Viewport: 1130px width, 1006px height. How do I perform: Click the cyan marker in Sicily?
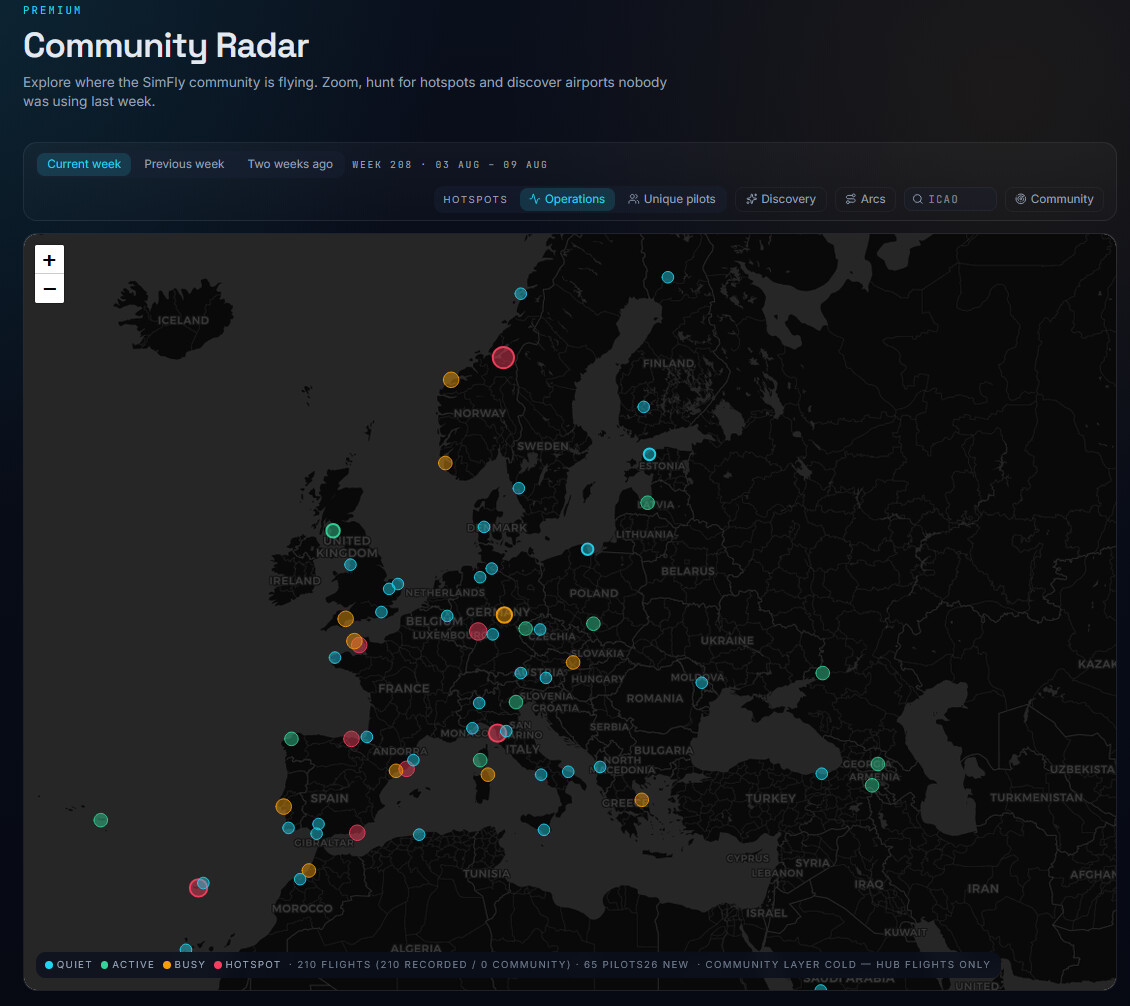point(544,830)
